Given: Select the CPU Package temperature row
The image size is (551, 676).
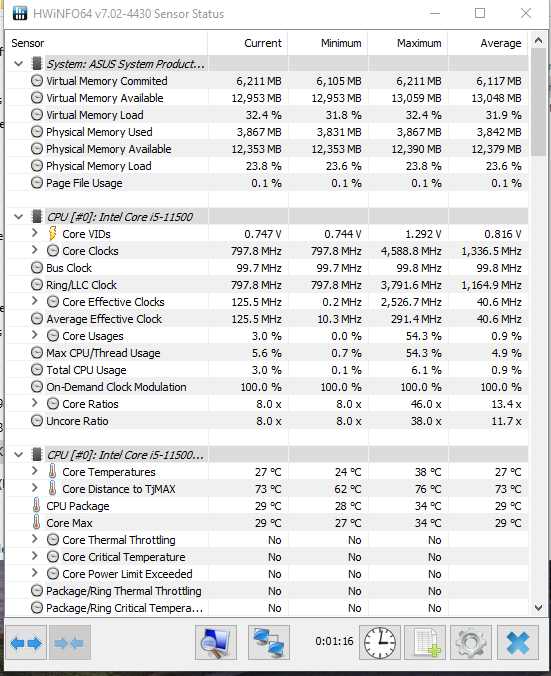Looking at the screenshot, I should pyautogui.click(x=267, y=506).
